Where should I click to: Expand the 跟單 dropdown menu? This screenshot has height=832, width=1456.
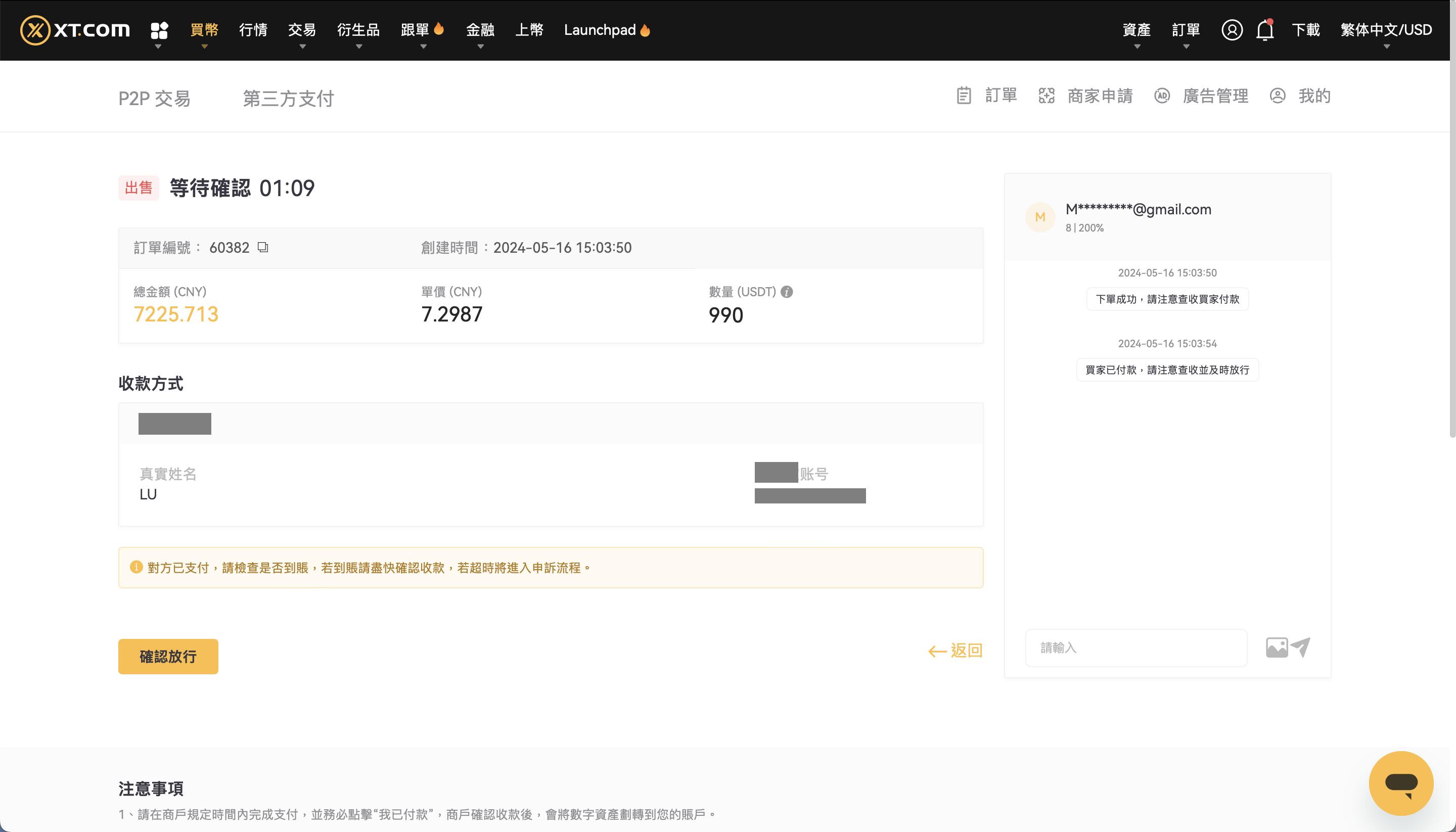(423, 30)
